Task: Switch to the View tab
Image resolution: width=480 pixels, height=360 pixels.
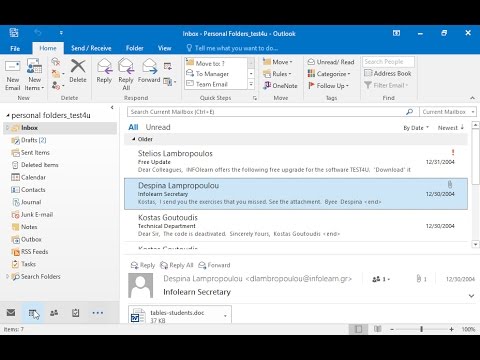Action: pyautogui.click(x=164, y=48)
